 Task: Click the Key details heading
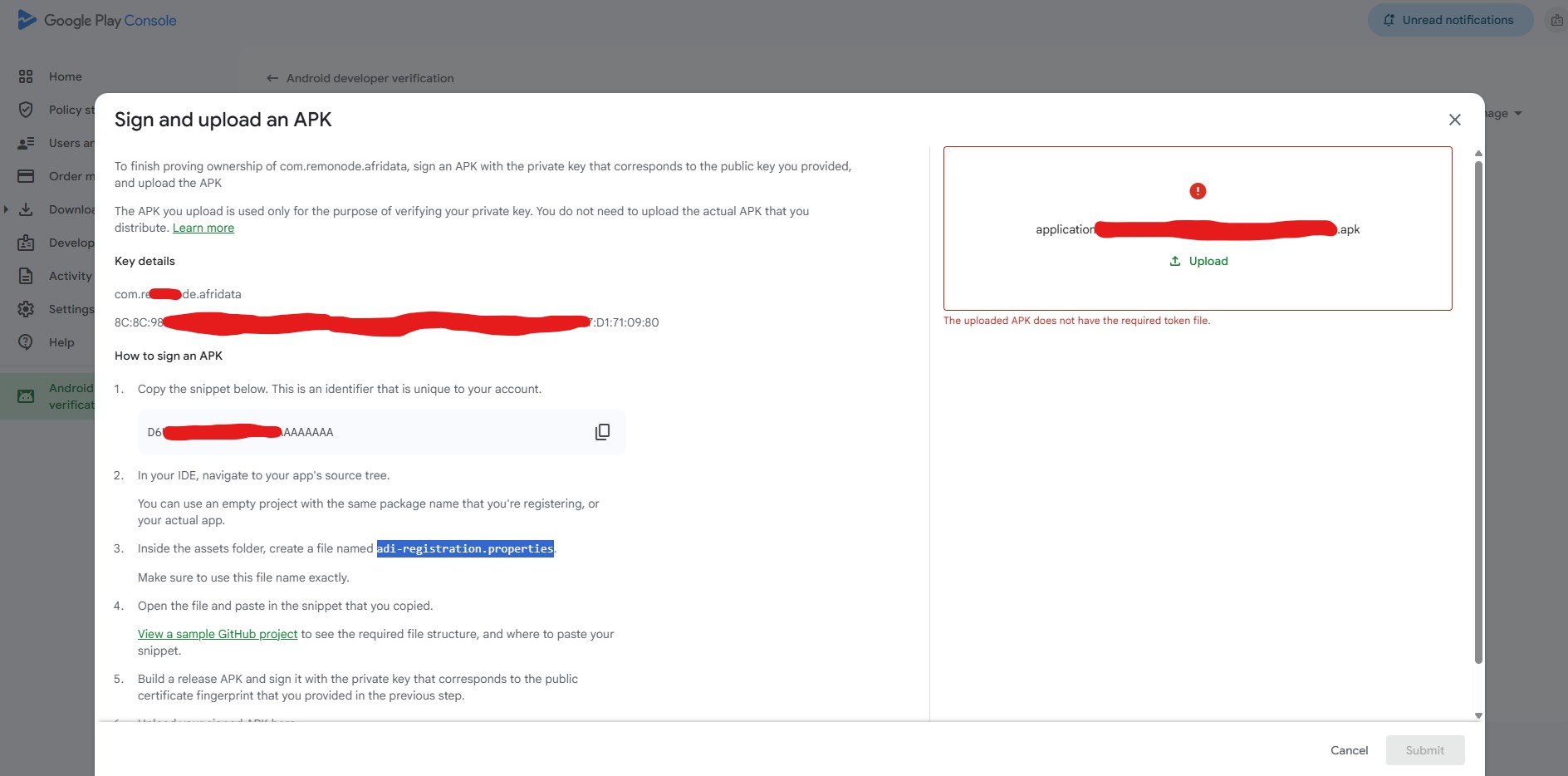coord(145,261)
